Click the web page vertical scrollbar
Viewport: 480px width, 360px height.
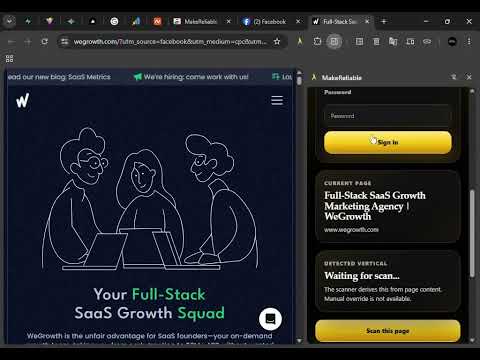coord(299,80)
